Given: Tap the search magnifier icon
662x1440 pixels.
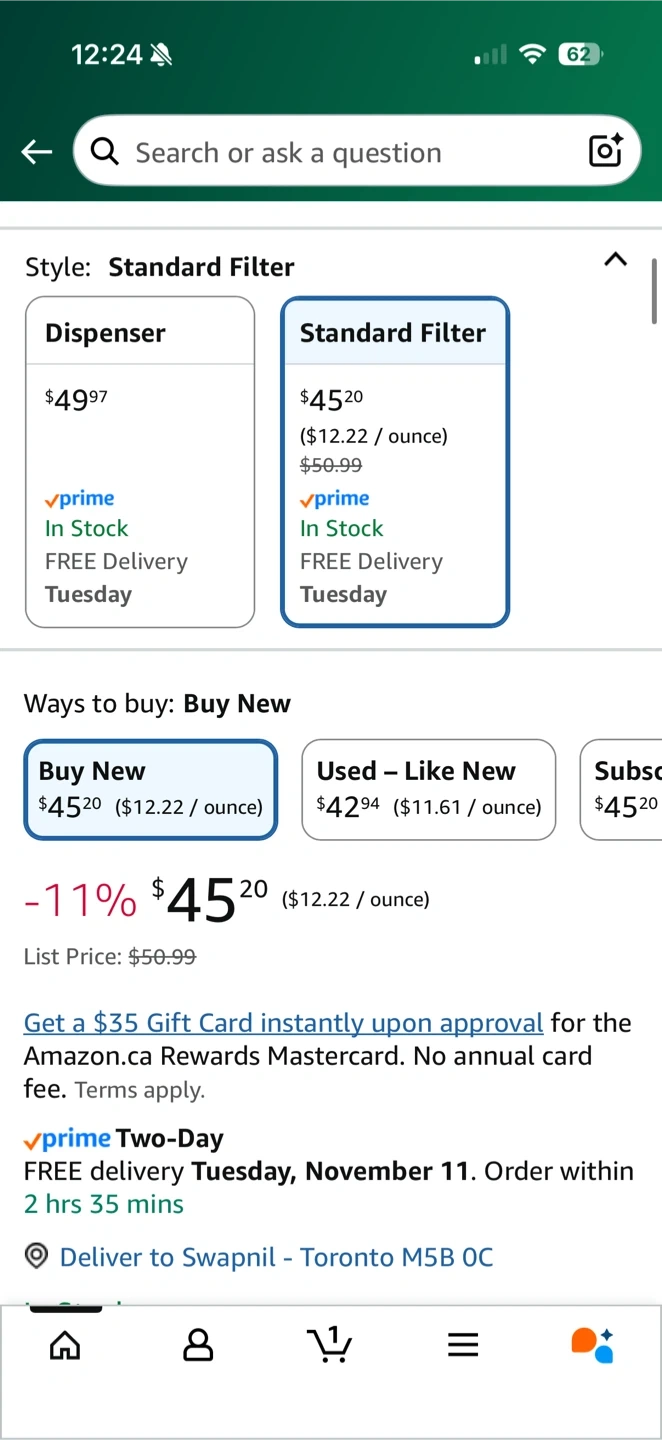Looking at the screenshot, I should pos(104,151).
